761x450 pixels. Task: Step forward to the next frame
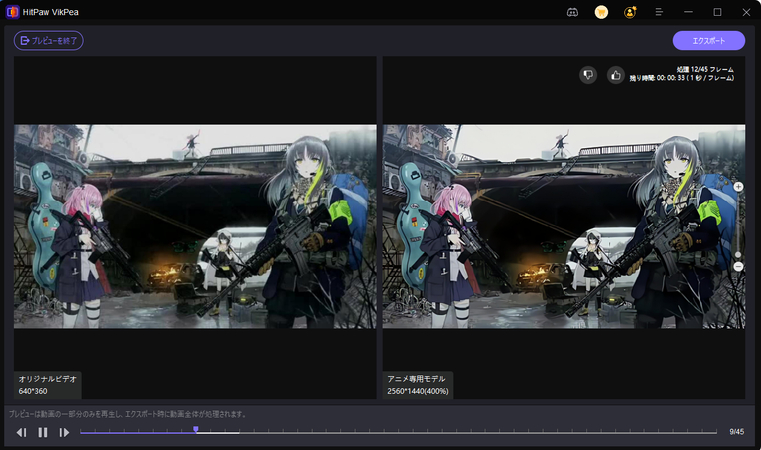click(x=64, y=432)
